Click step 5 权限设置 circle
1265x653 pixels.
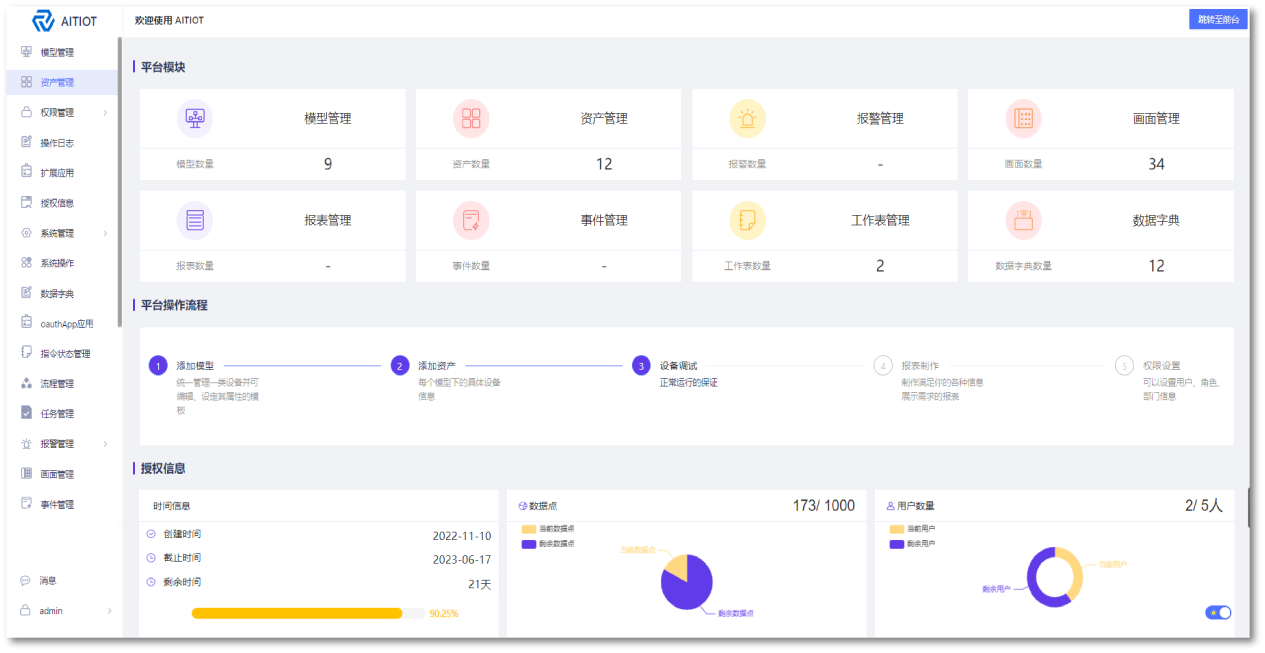tap(1124, 366)
